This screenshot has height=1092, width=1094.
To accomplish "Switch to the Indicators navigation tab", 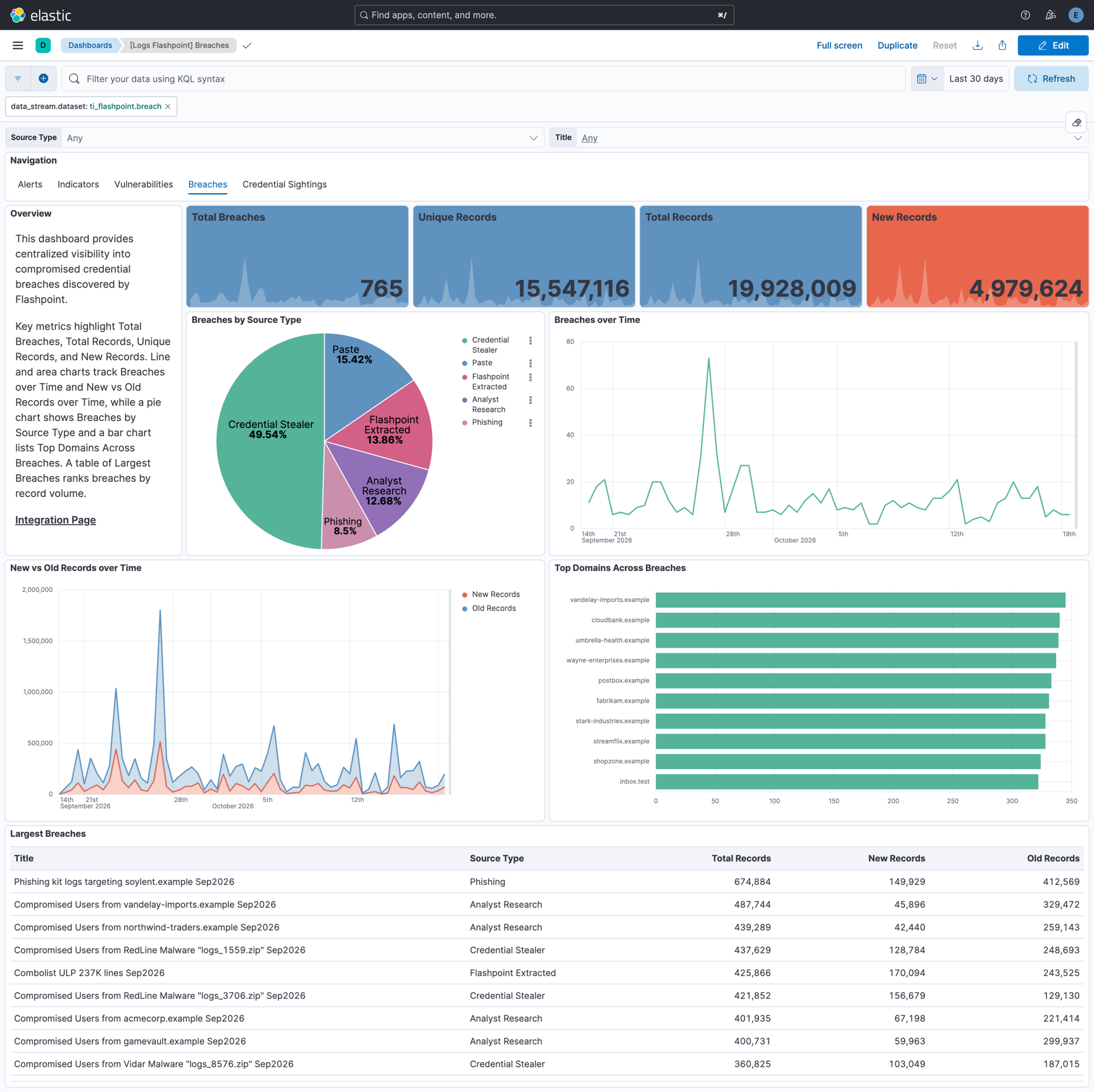I will pyautogui.click(x=78, y=184).
